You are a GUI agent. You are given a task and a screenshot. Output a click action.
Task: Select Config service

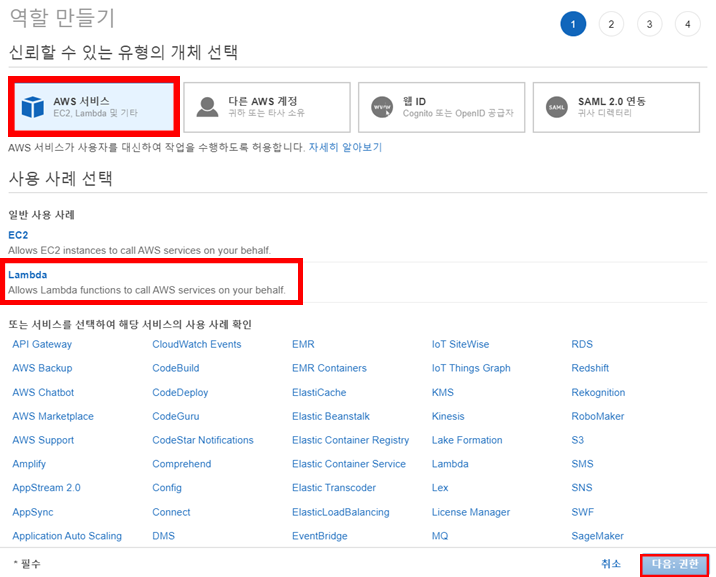(167, 488)
